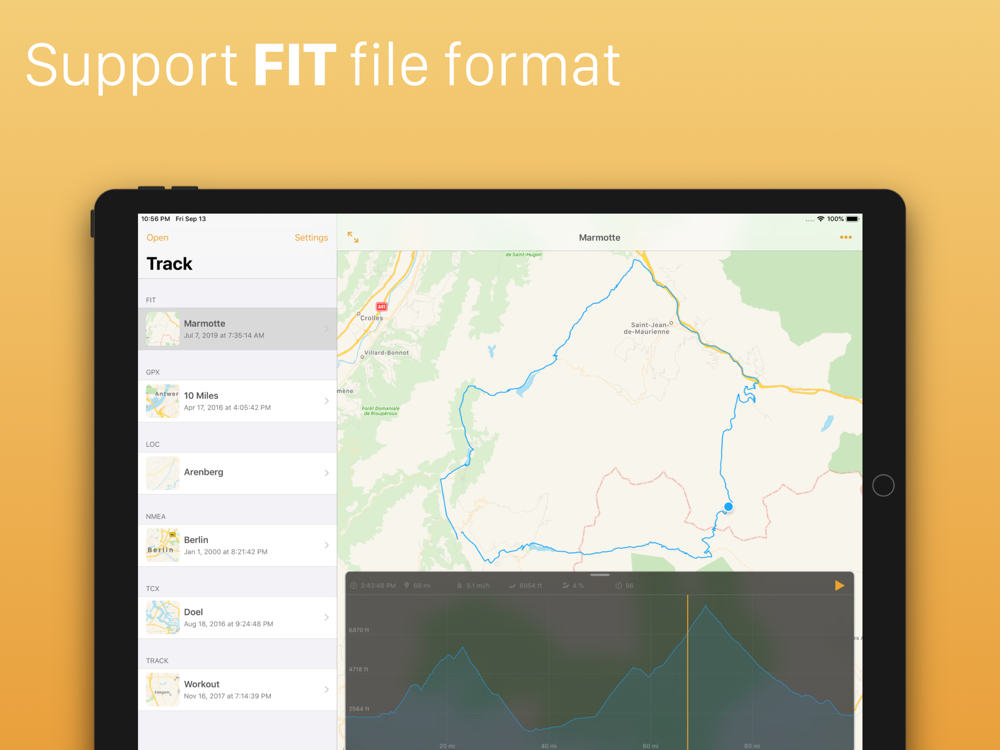Click the iPad home button
This screenshot has height=750, width=1000.
(x=883, y=485)
